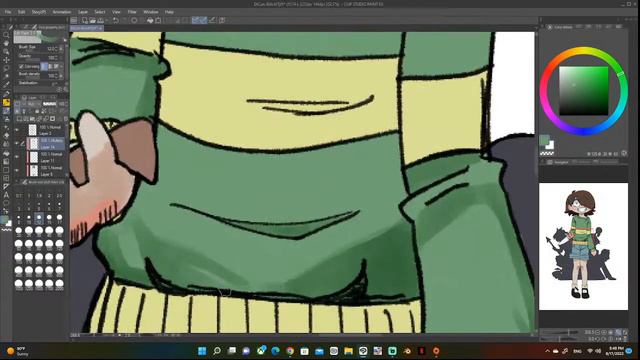This screenshot has height=360, width=640.
Task: Click the New file icon in command bar
Action: pos(84,20)
